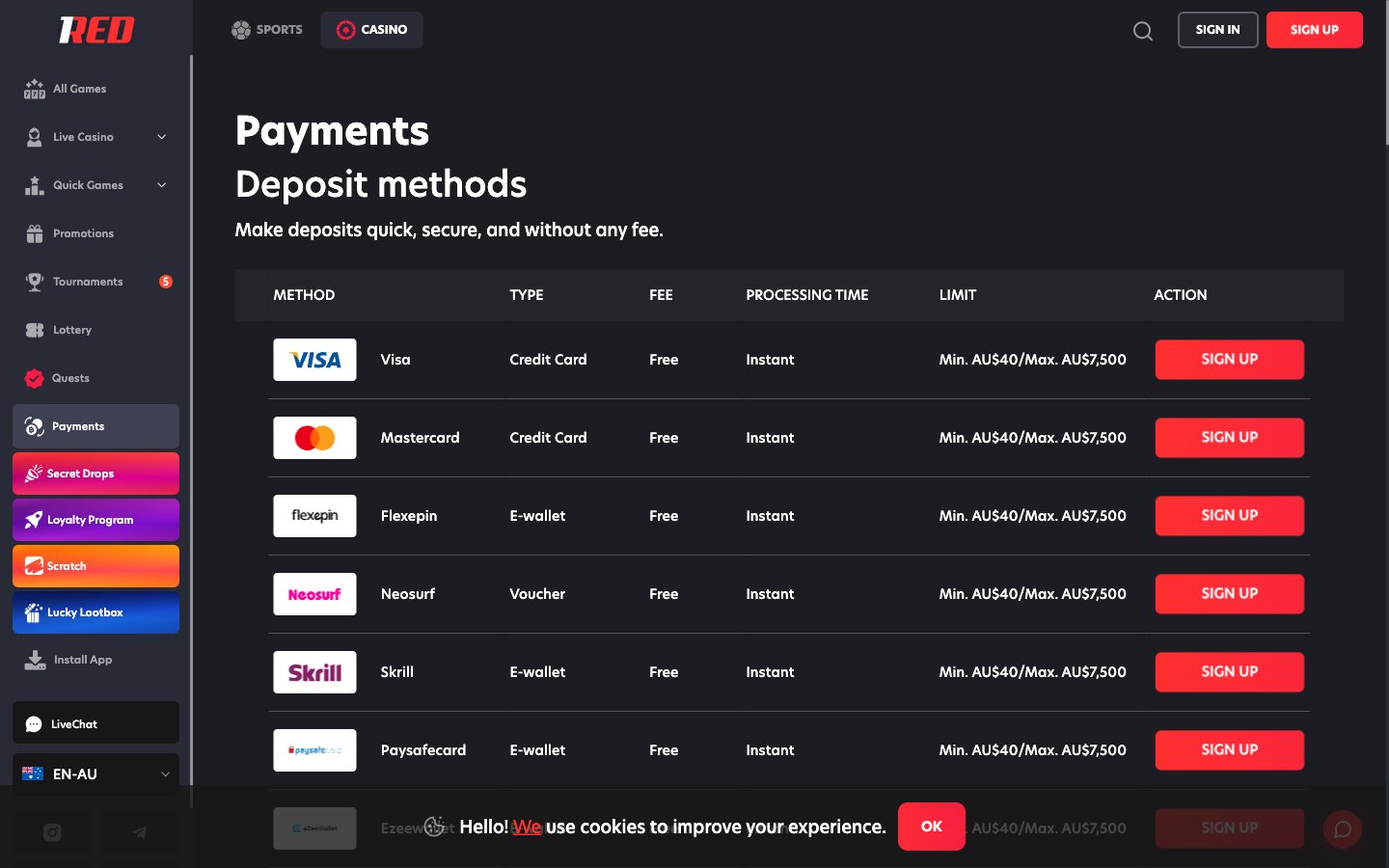This screenshot has height=868, width=1389.
Task: Click the Paysafecard logo
Action: (314, 750)
